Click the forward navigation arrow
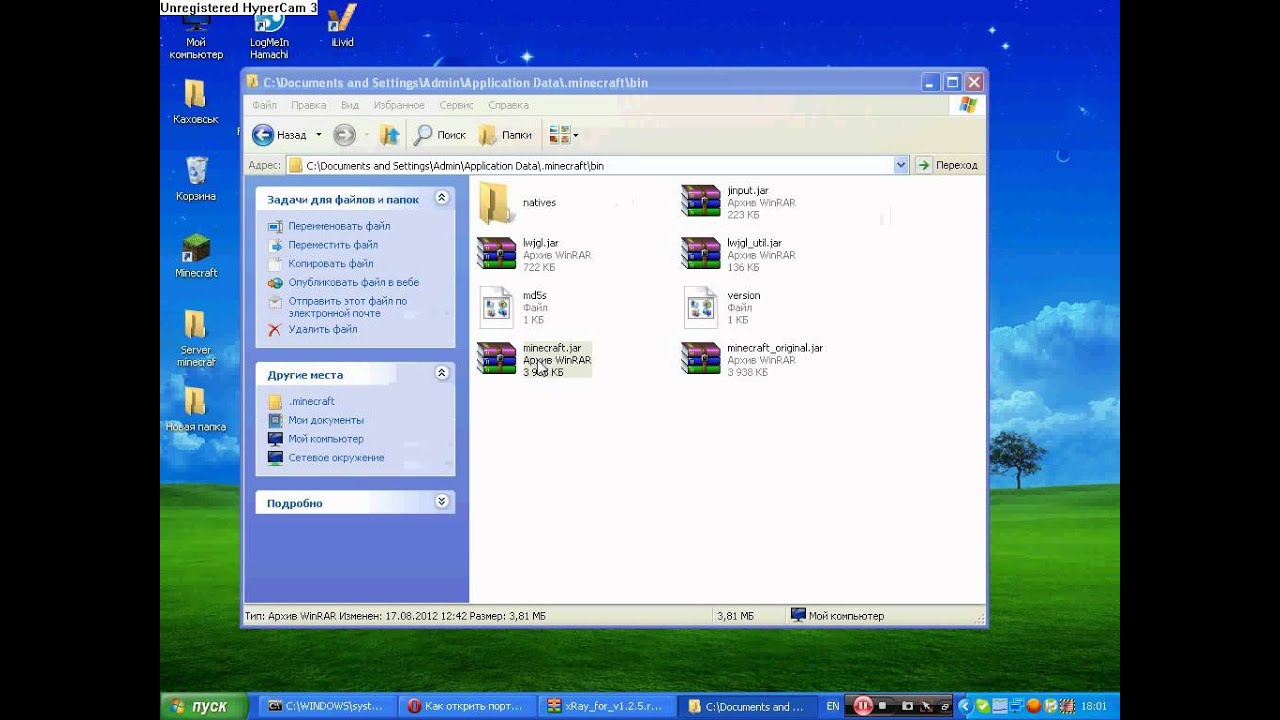 click(344, 134)
